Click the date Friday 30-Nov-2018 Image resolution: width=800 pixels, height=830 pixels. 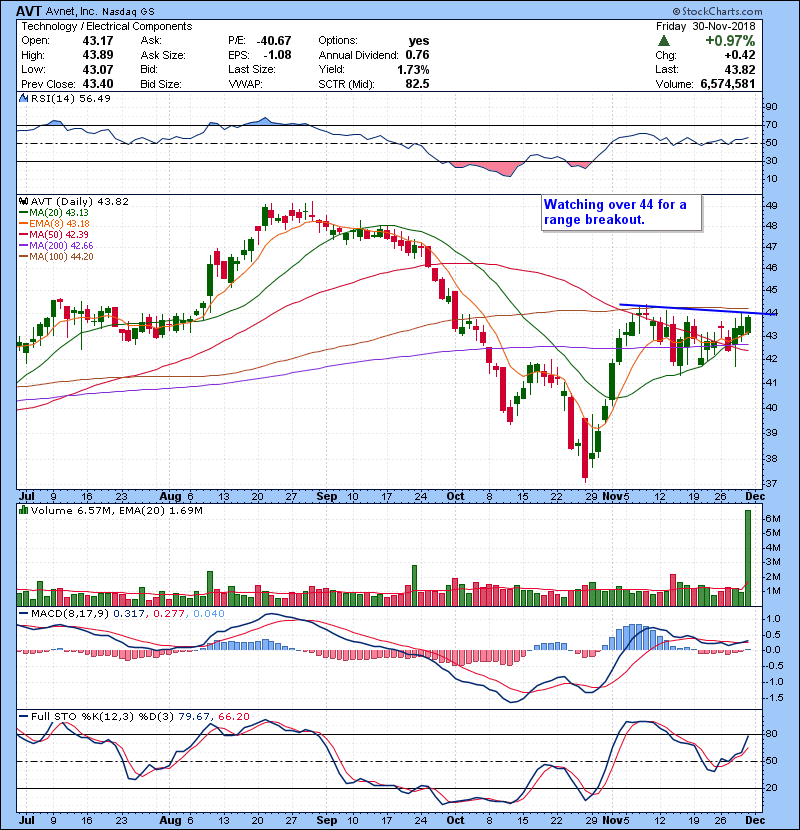click(x=706, y=26)
